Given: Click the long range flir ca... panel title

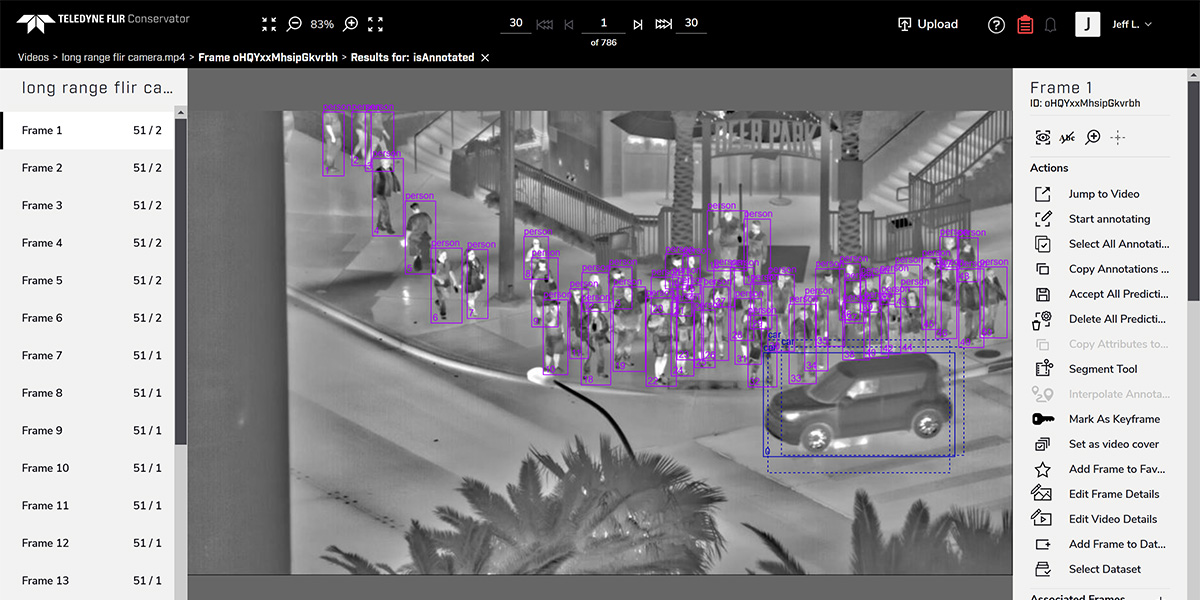Looking at the screenshot, I should click(98, 88).
